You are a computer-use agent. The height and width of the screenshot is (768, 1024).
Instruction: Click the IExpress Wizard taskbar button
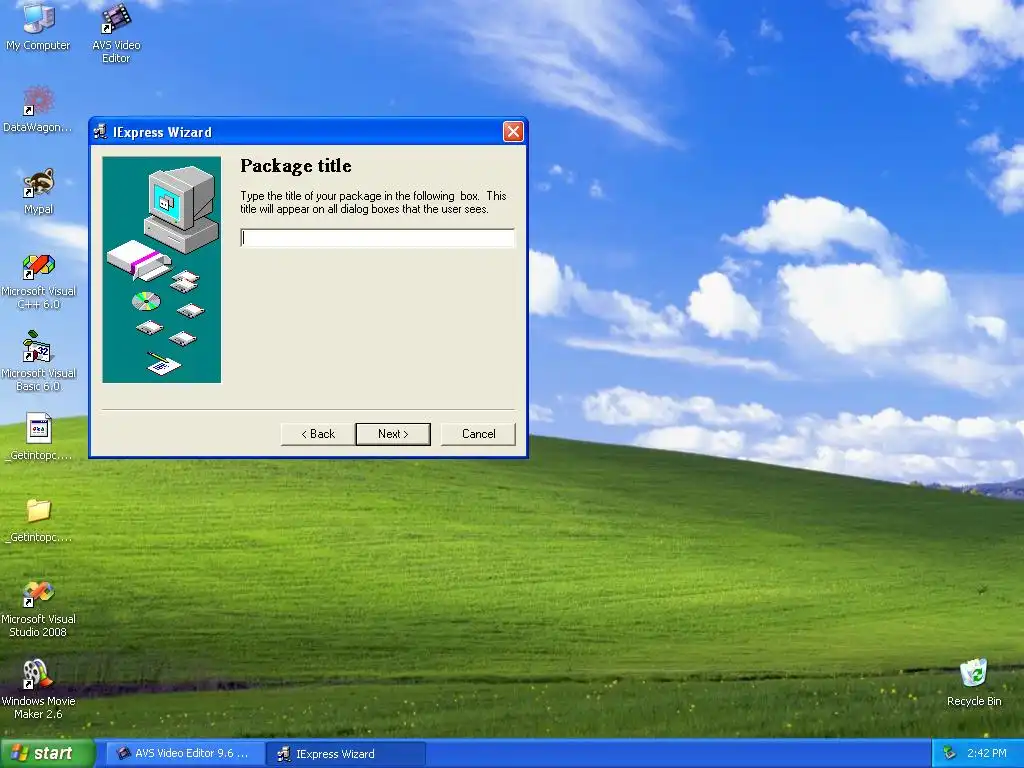pyautogui.click(x=346, y=754)
